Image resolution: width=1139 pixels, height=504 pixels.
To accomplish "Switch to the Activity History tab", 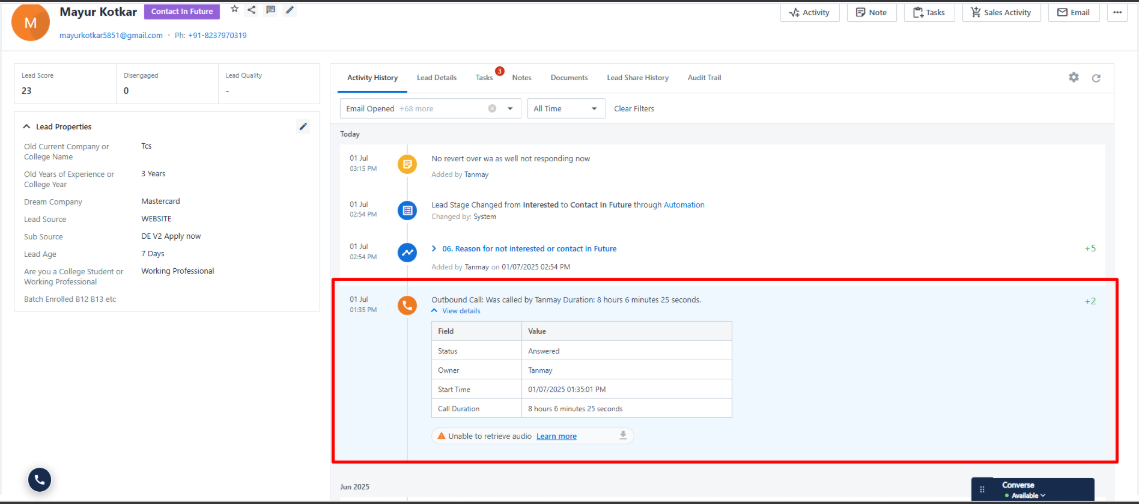I will point(373,78).
